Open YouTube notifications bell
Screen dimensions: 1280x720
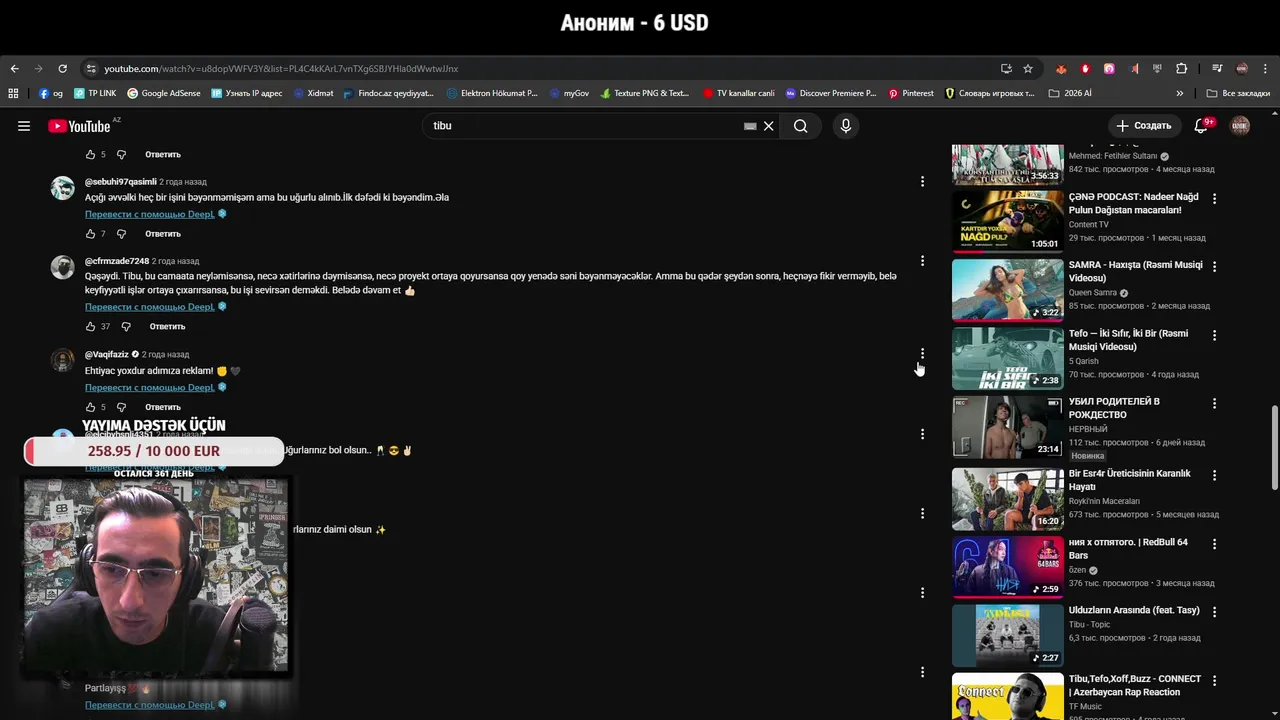pos(1203,126)
